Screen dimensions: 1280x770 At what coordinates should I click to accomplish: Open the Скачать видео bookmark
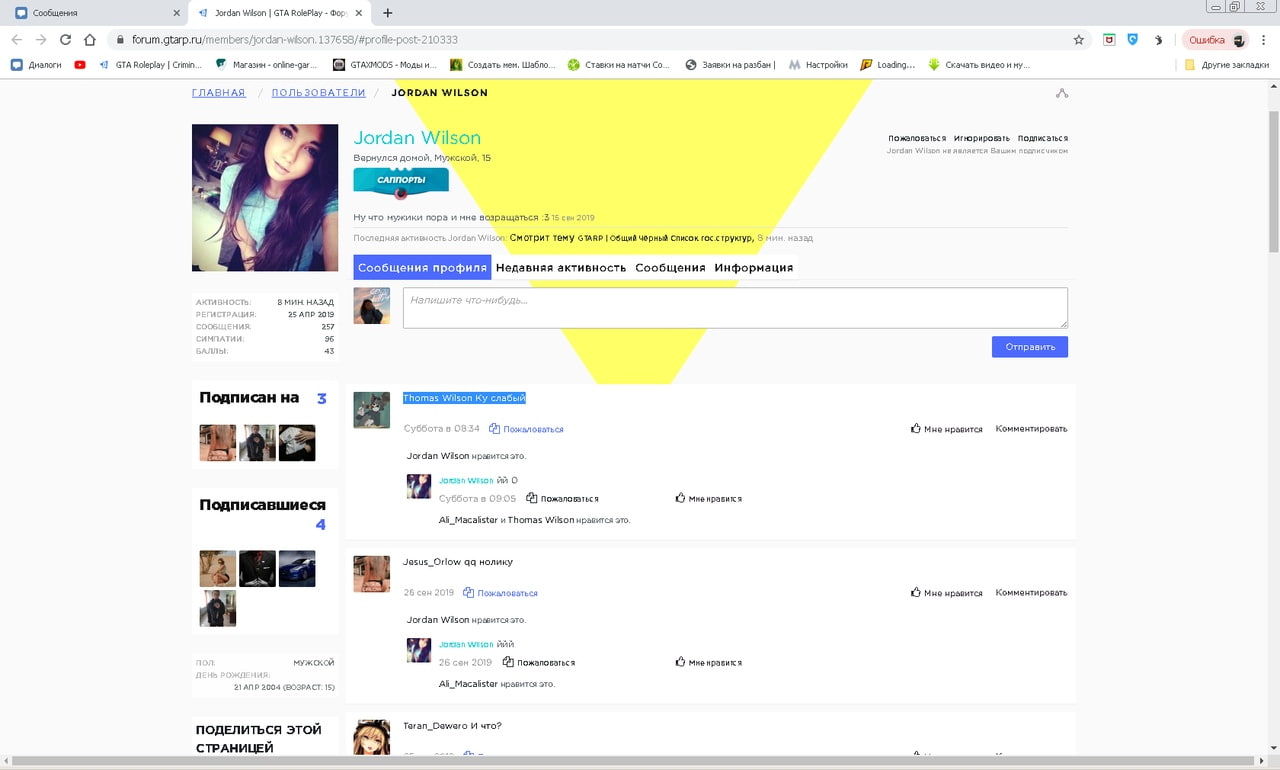coord(979,65)
